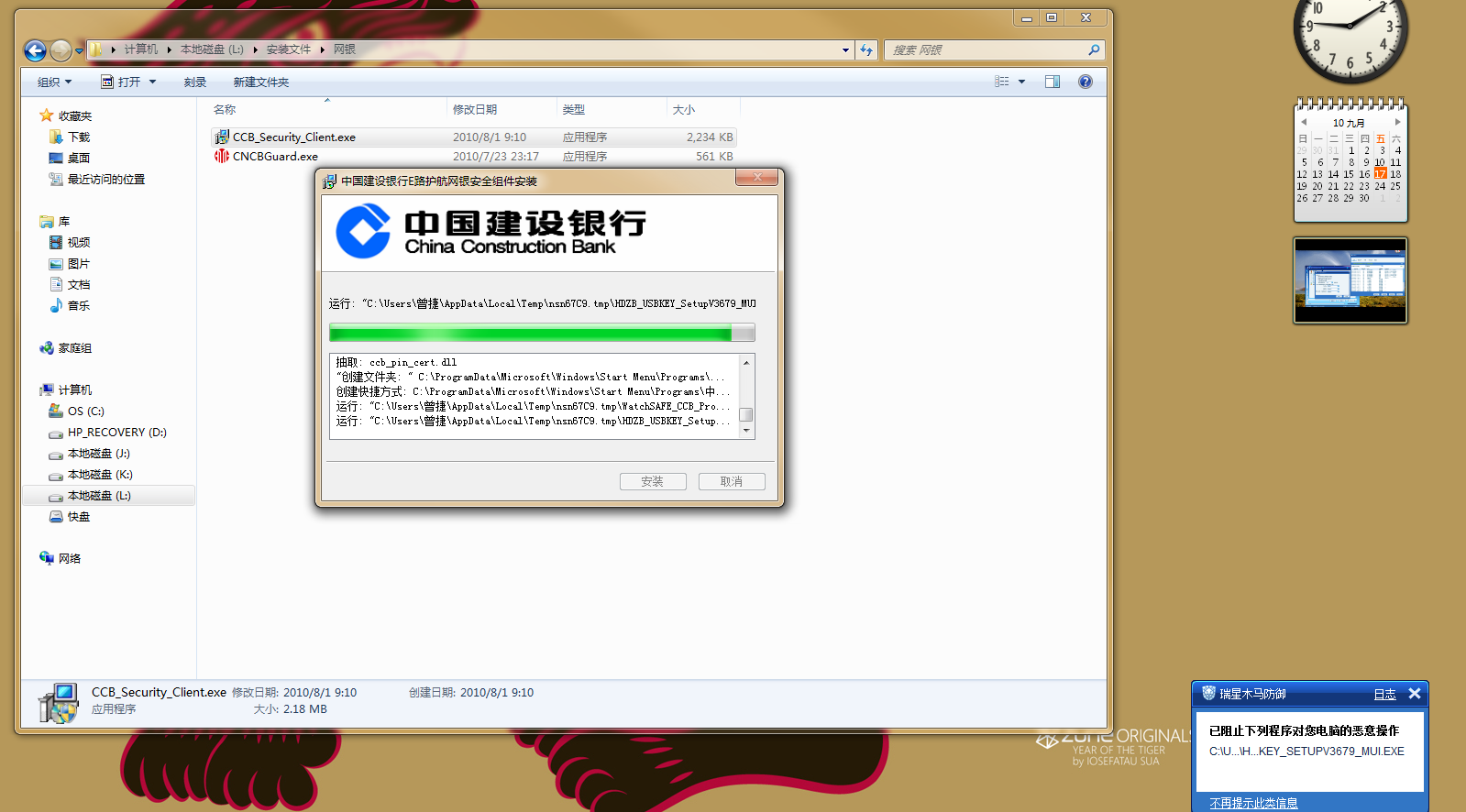The height and width of the screenshot is (812, 1466).
Task: Click the 打开 toolbar button
Action: tap(122, 82)
